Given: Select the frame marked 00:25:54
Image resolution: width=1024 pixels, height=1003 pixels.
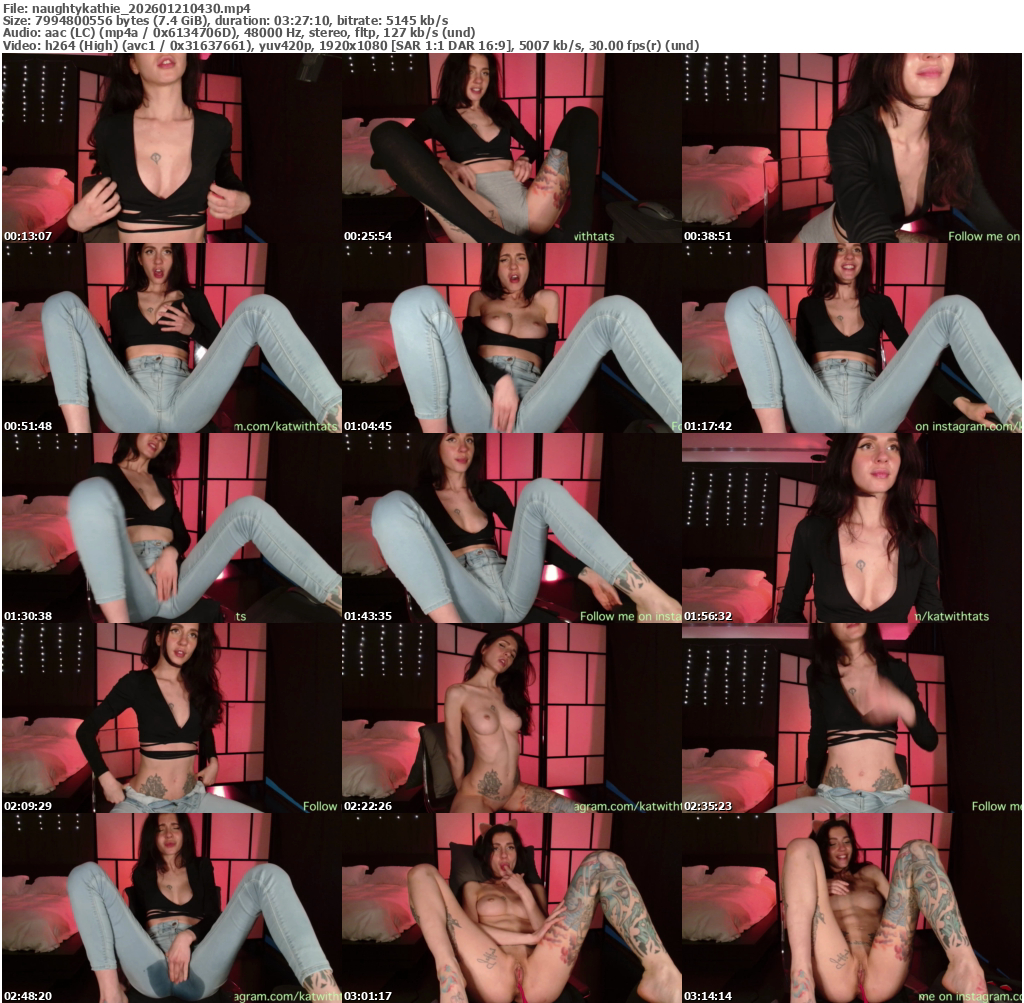Looking at the screenshot, I should click(511, 148).
